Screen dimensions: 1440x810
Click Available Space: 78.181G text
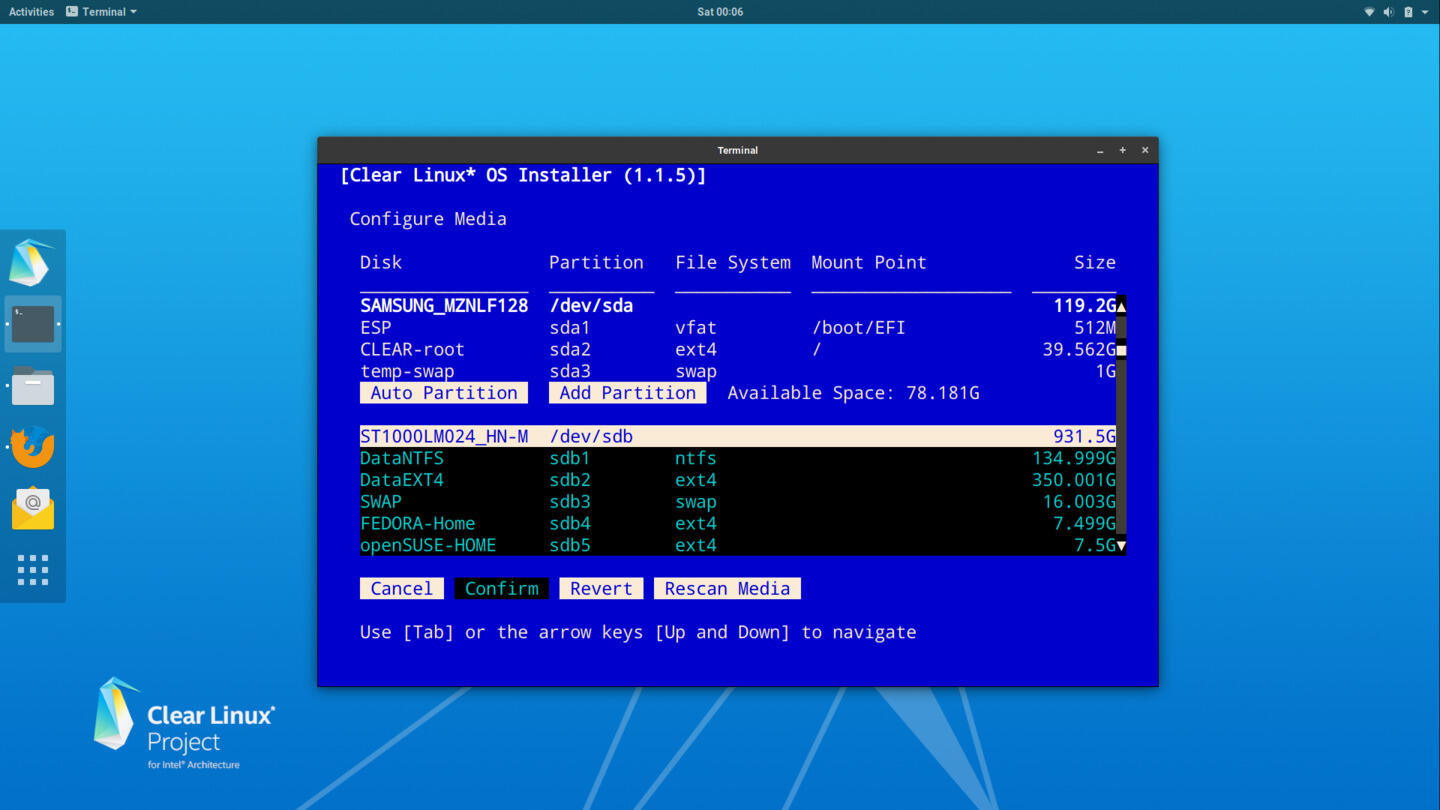(853, 393)
